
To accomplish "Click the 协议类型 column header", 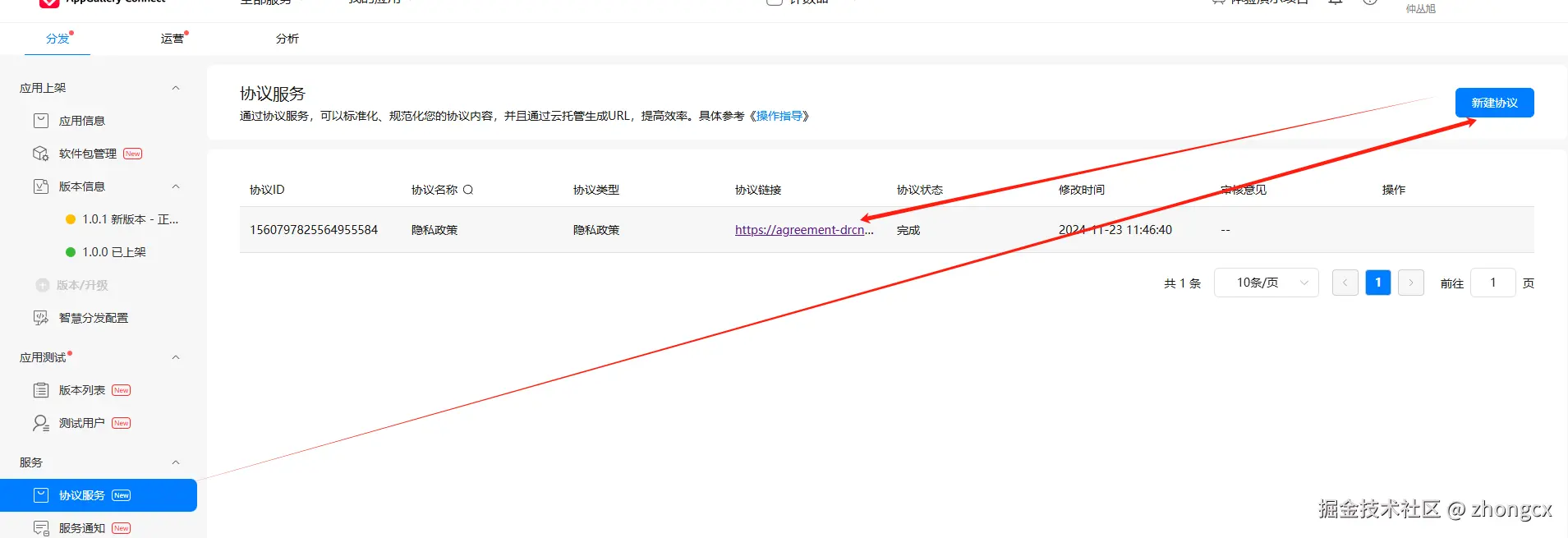I will pos(596,190).
